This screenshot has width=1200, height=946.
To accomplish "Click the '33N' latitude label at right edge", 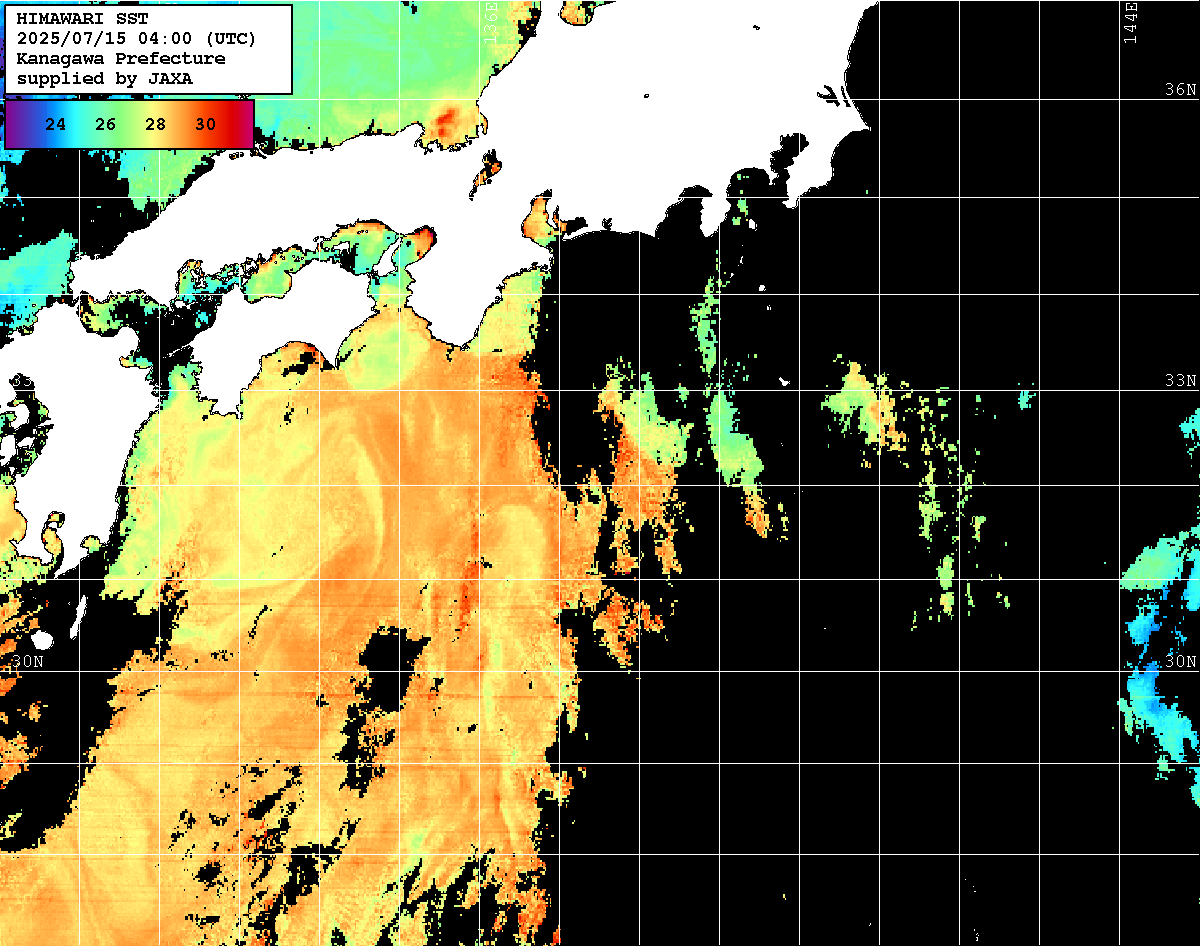I will [x=1181, y=381].
